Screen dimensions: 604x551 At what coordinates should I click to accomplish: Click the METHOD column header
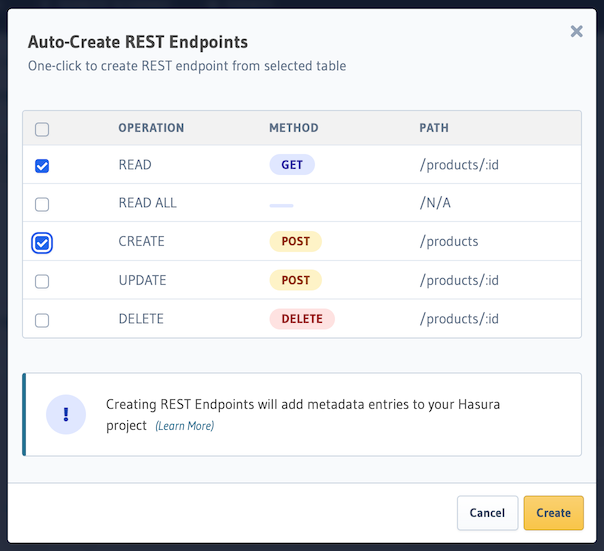click(x=294, y=128)
